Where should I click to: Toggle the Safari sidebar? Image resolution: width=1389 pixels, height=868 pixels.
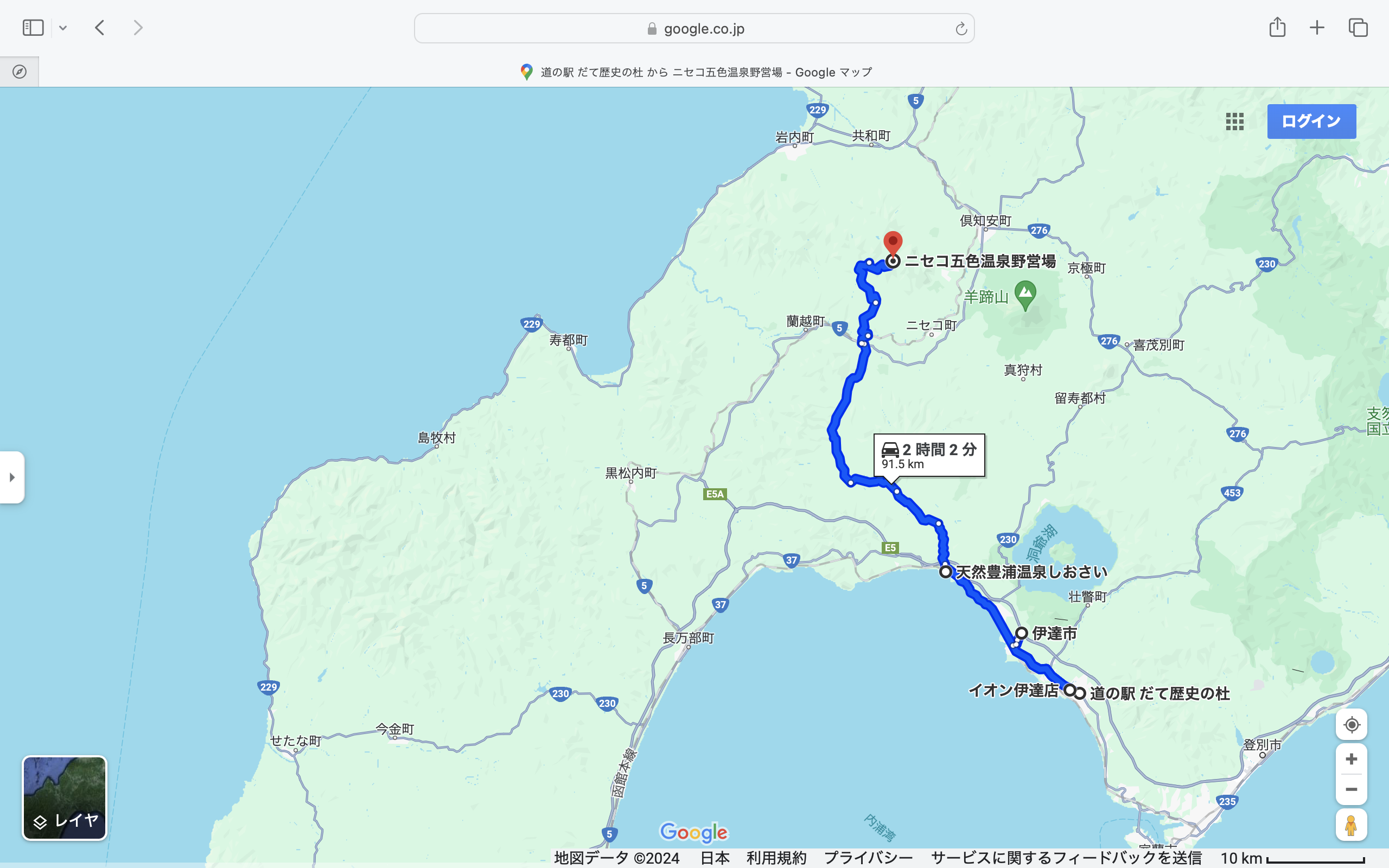33,28
